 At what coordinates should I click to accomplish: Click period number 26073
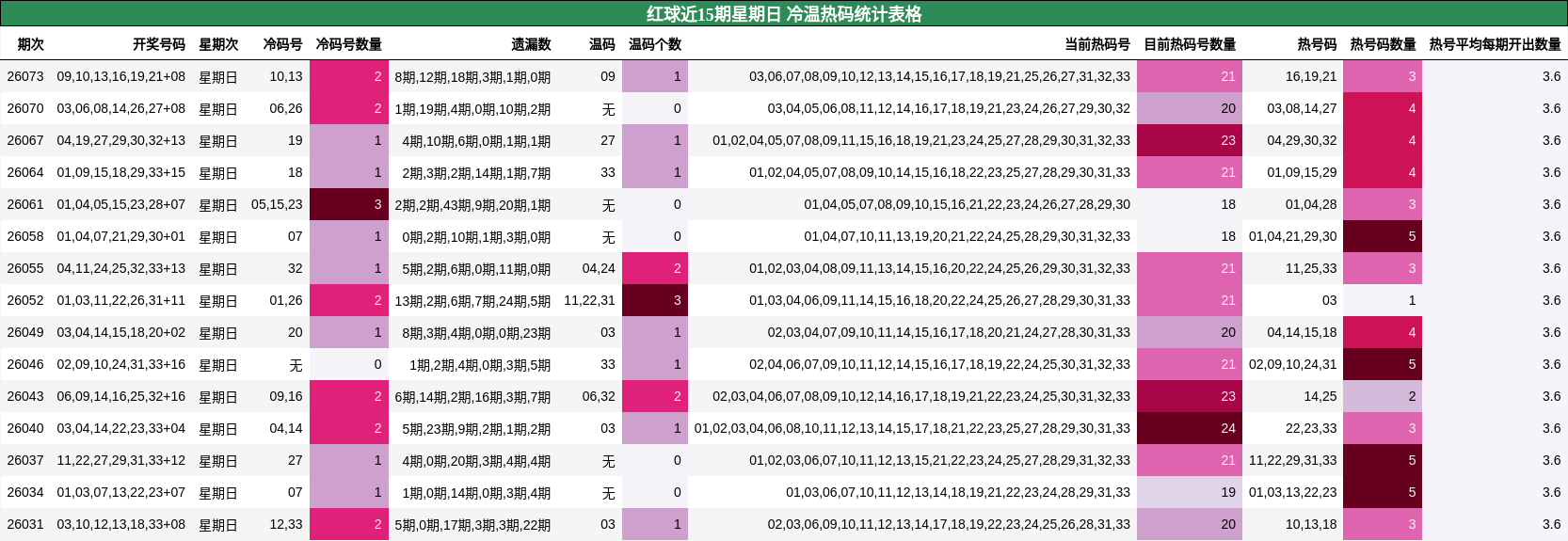coord(25,76)
